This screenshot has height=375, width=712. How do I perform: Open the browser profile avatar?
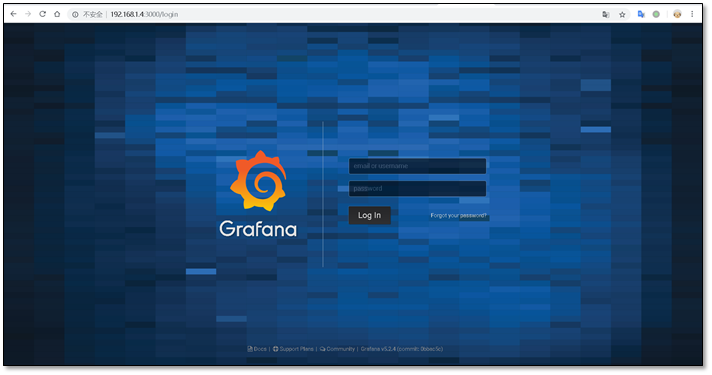(677, 14)
